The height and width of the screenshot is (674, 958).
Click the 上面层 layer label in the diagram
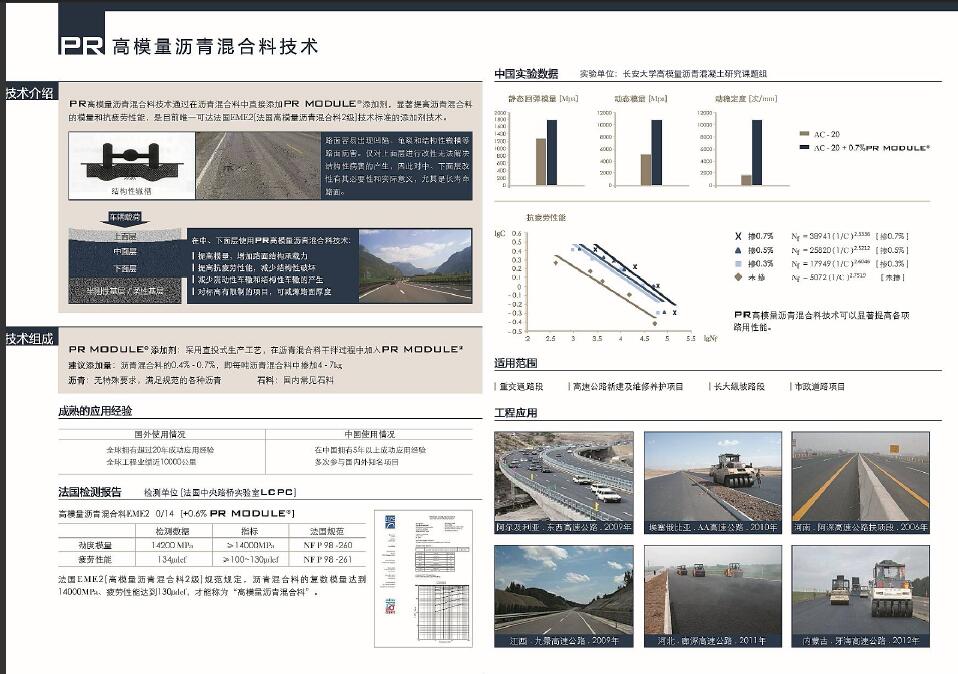click(x=125, y=236)
